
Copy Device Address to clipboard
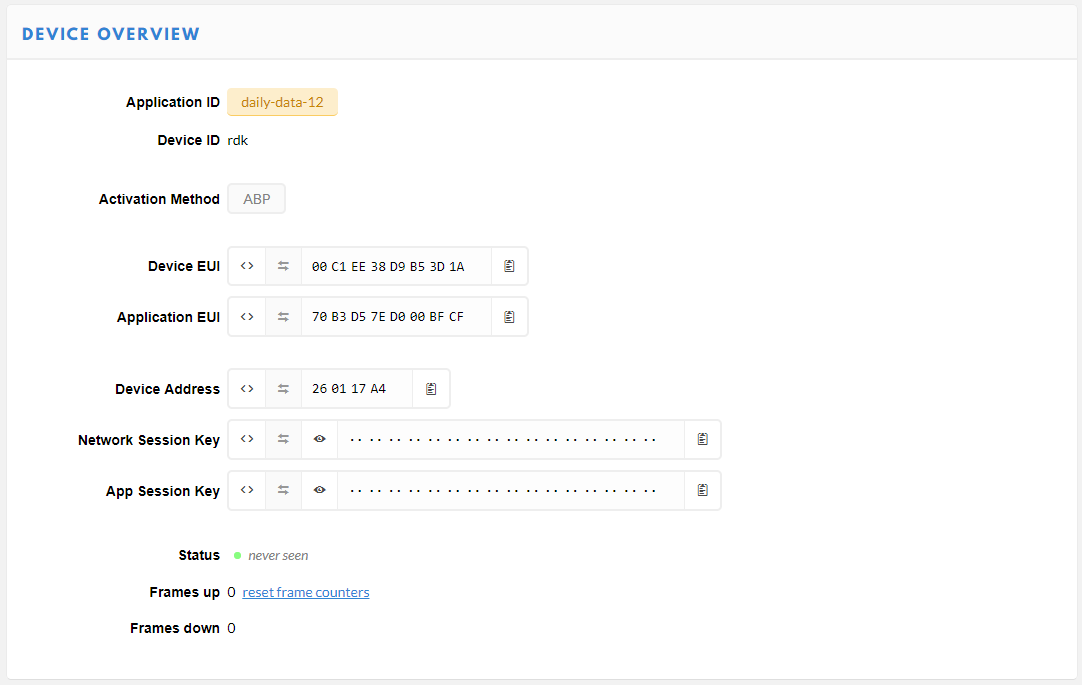[431, 389]
